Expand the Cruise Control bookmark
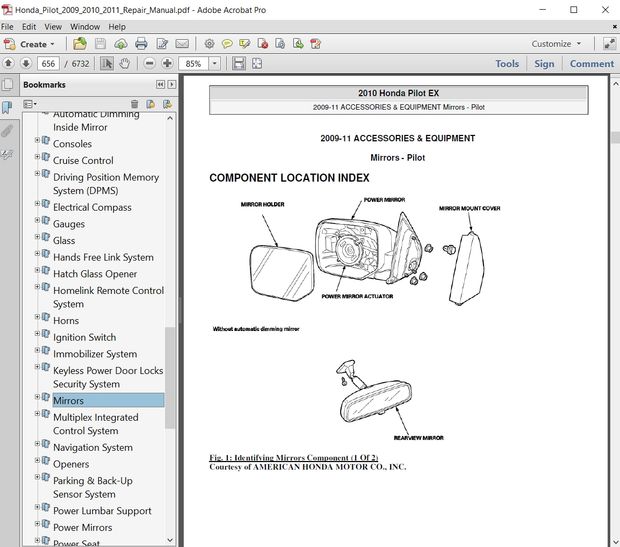This screenshot has height=547, width=620. [x=37, y=157]
